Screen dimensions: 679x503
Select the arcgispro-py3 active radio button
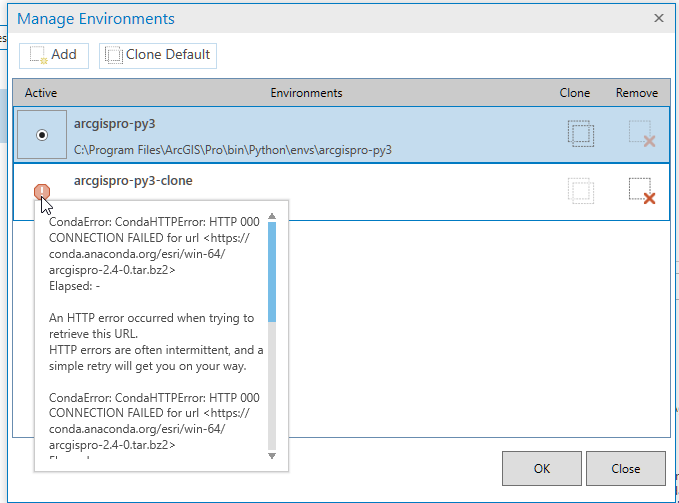42,135
